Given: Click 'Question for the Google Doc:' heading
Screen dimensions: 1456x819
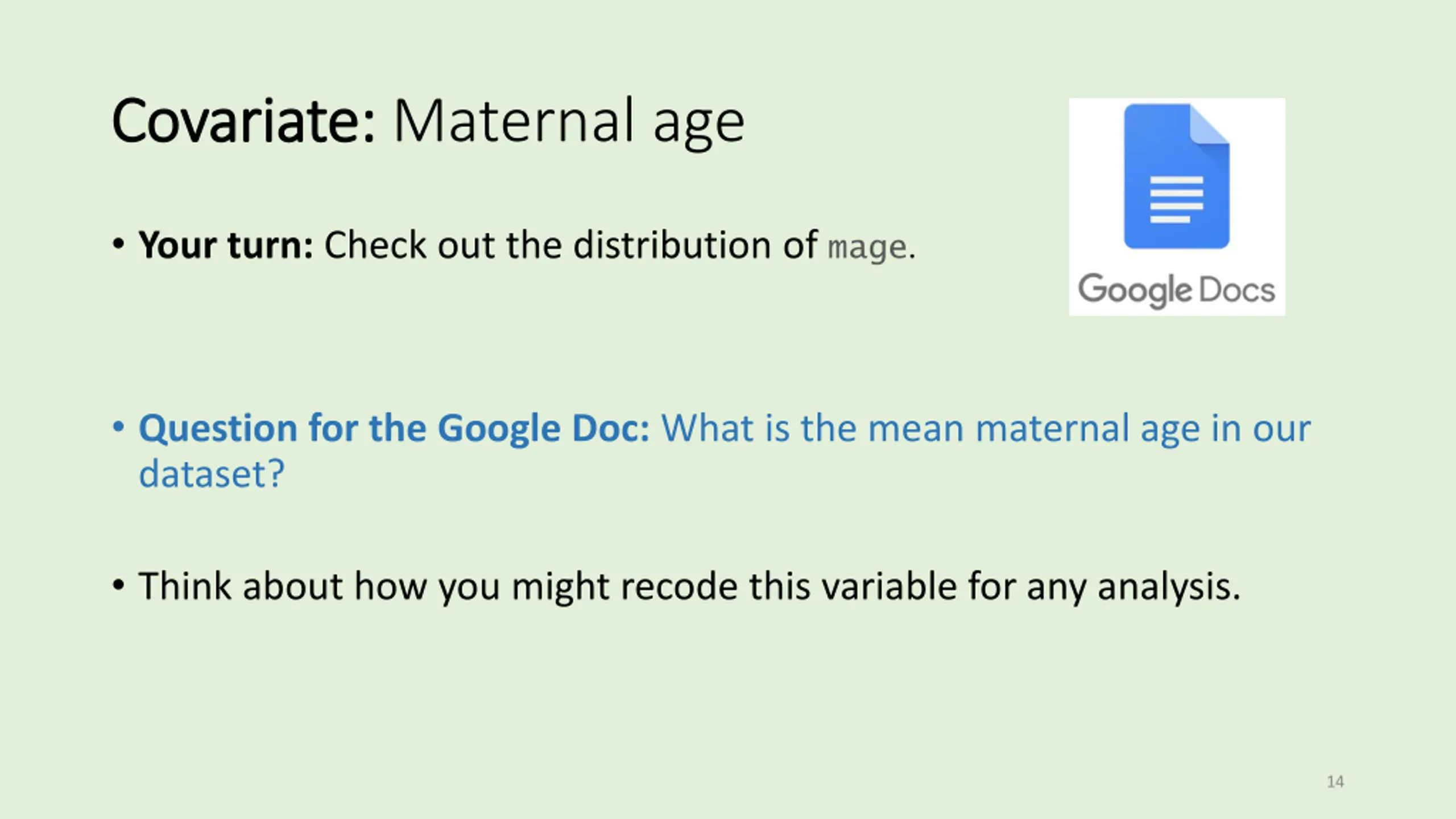Looking at the screenshot, I should [394, 428].
